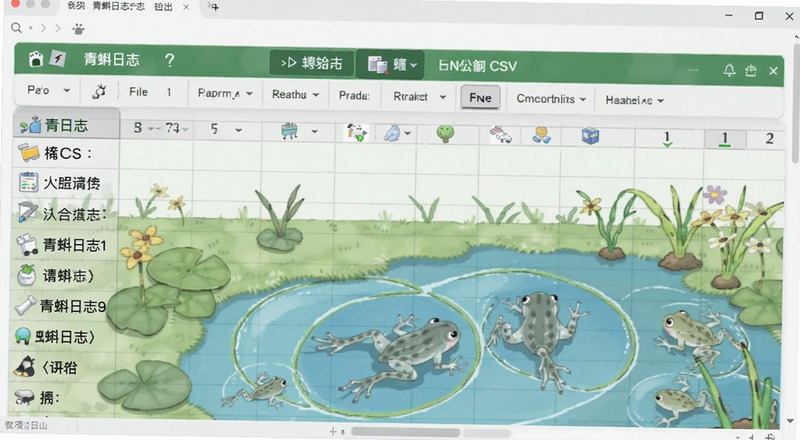Click the green play-arrow button in header
This screenshot has width=800, height=440.
click(x=312, y=63)
